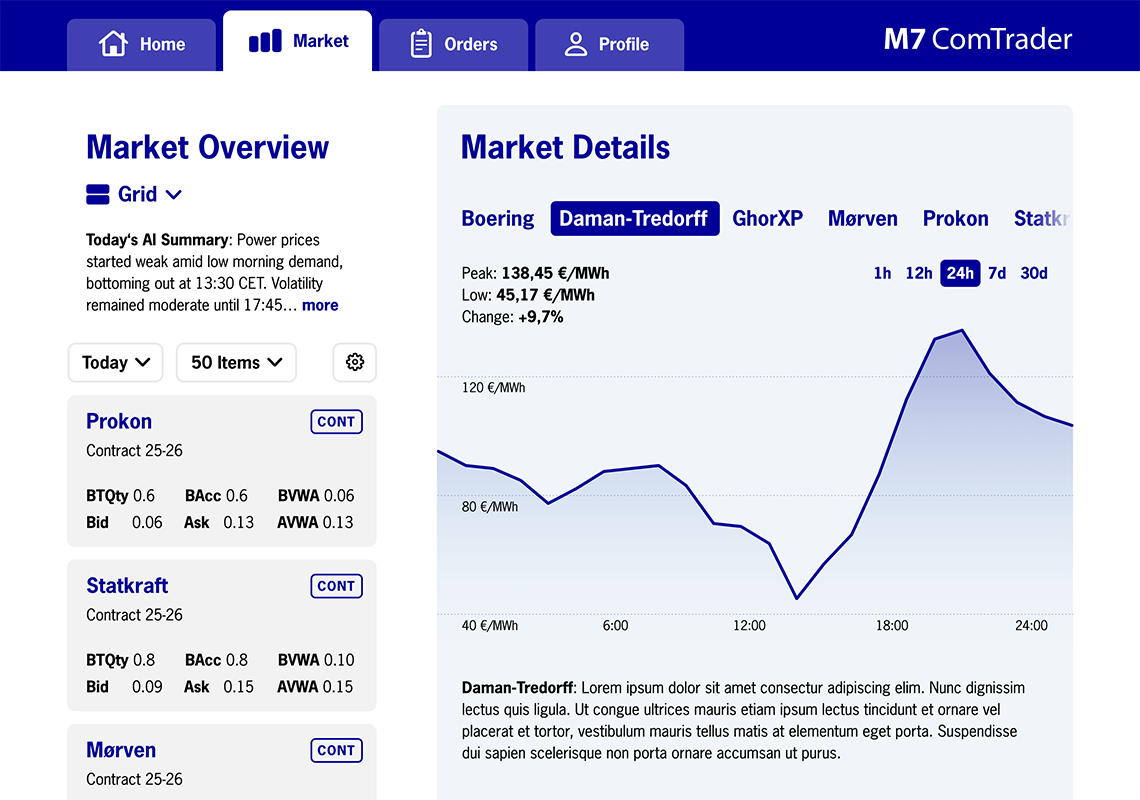1140x800 pixels.
Task: Click the M7 ComTrader logo
Action: 977,39
